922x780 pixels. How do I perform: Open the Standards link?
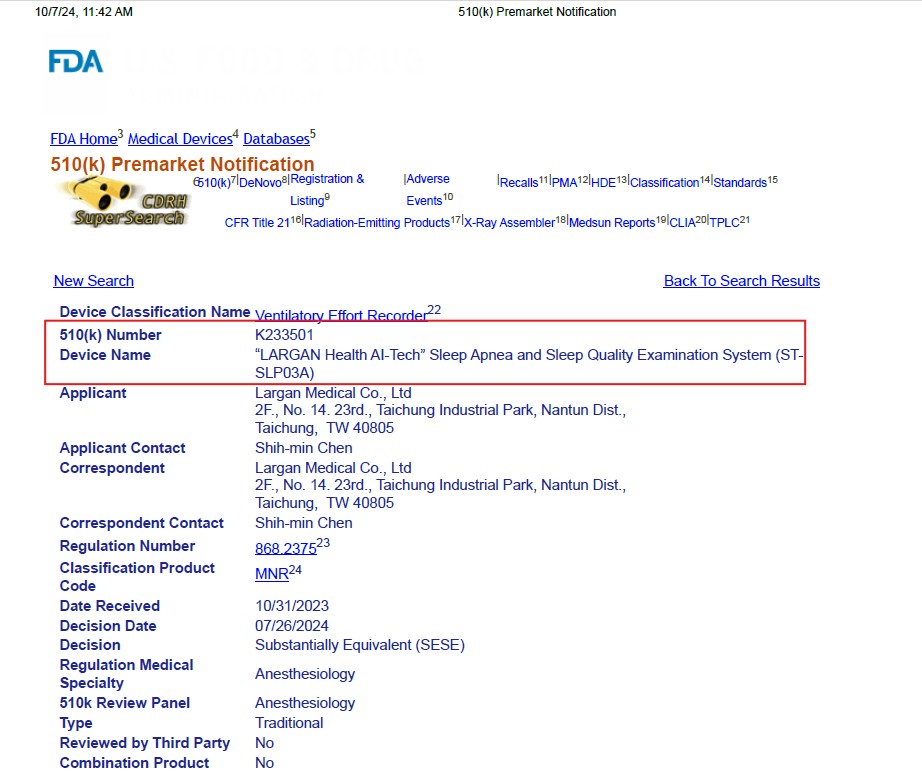pyautogui.click(x=740, y=182)
